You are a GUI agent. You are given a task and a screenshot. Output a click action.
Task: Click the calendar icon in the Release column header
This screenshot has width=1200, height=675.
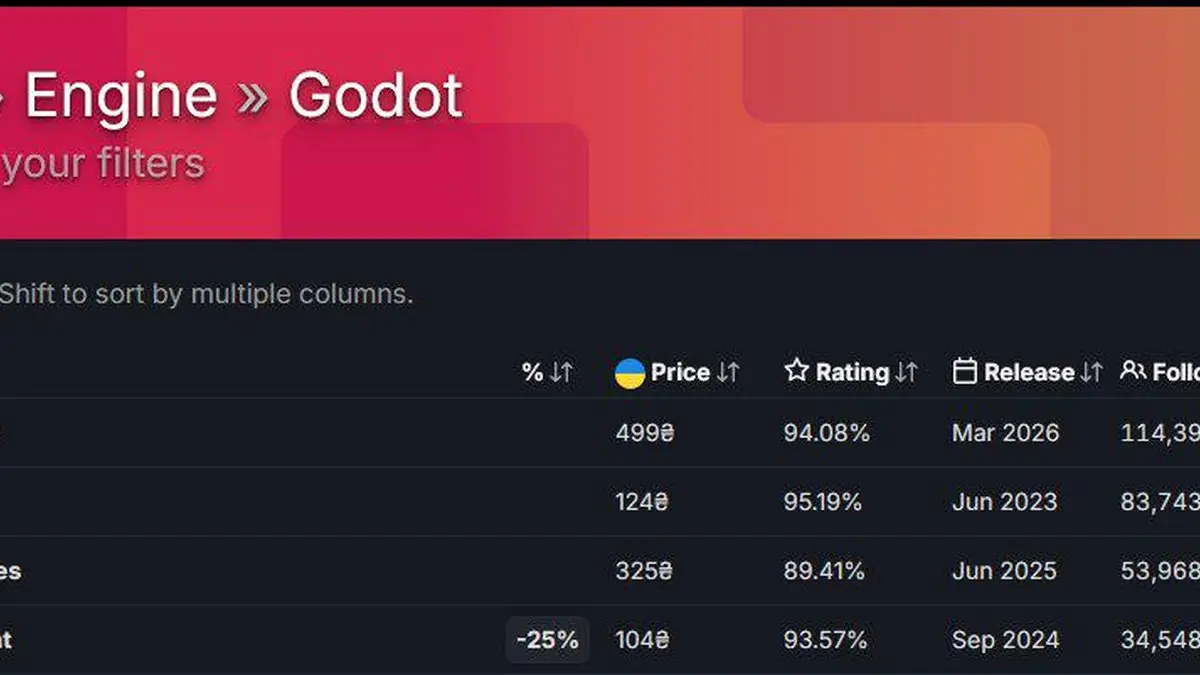click(964, 370)
